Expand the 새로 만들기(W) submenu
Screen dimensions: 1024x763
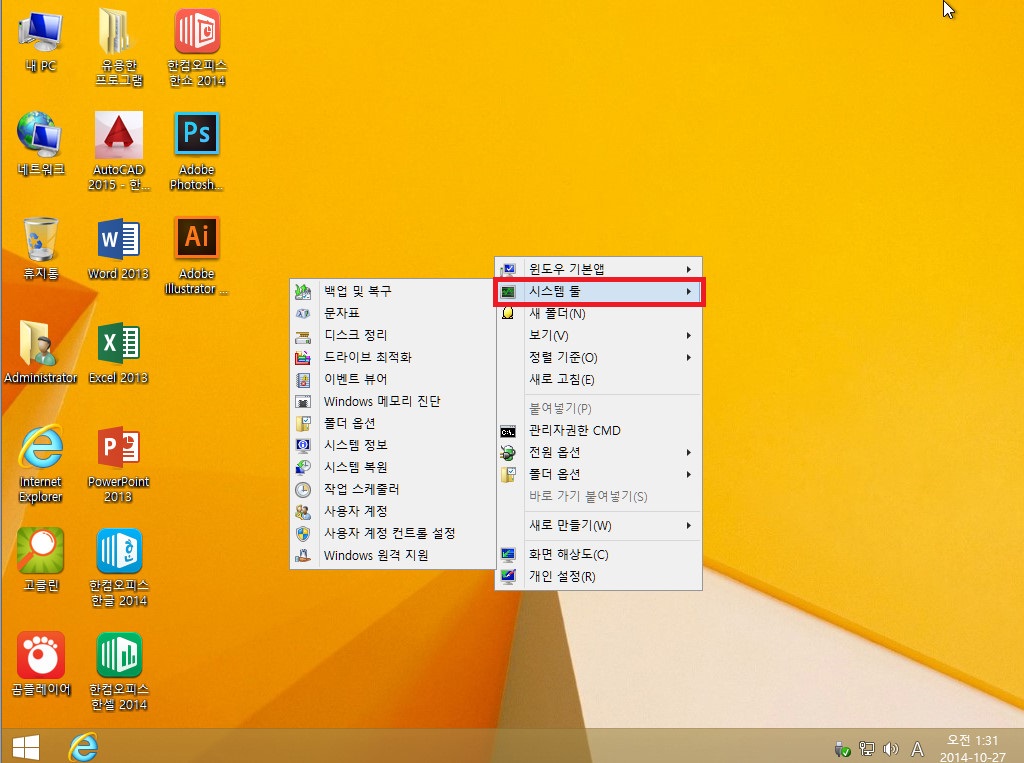click(x=598, y=525)
